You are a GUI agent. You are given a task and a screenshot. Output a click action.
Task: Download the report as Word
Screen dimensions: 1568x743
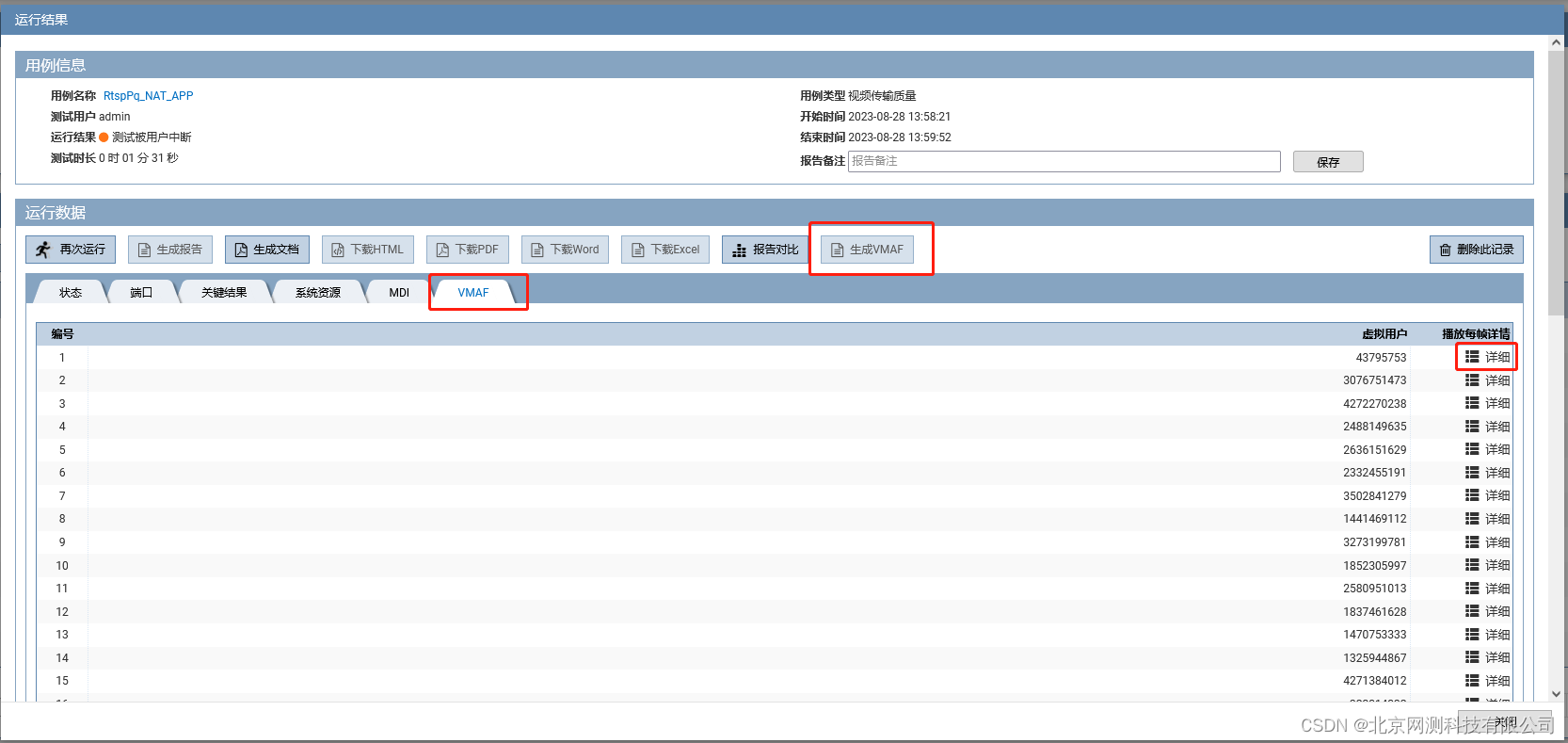click(x=565, y=250)
